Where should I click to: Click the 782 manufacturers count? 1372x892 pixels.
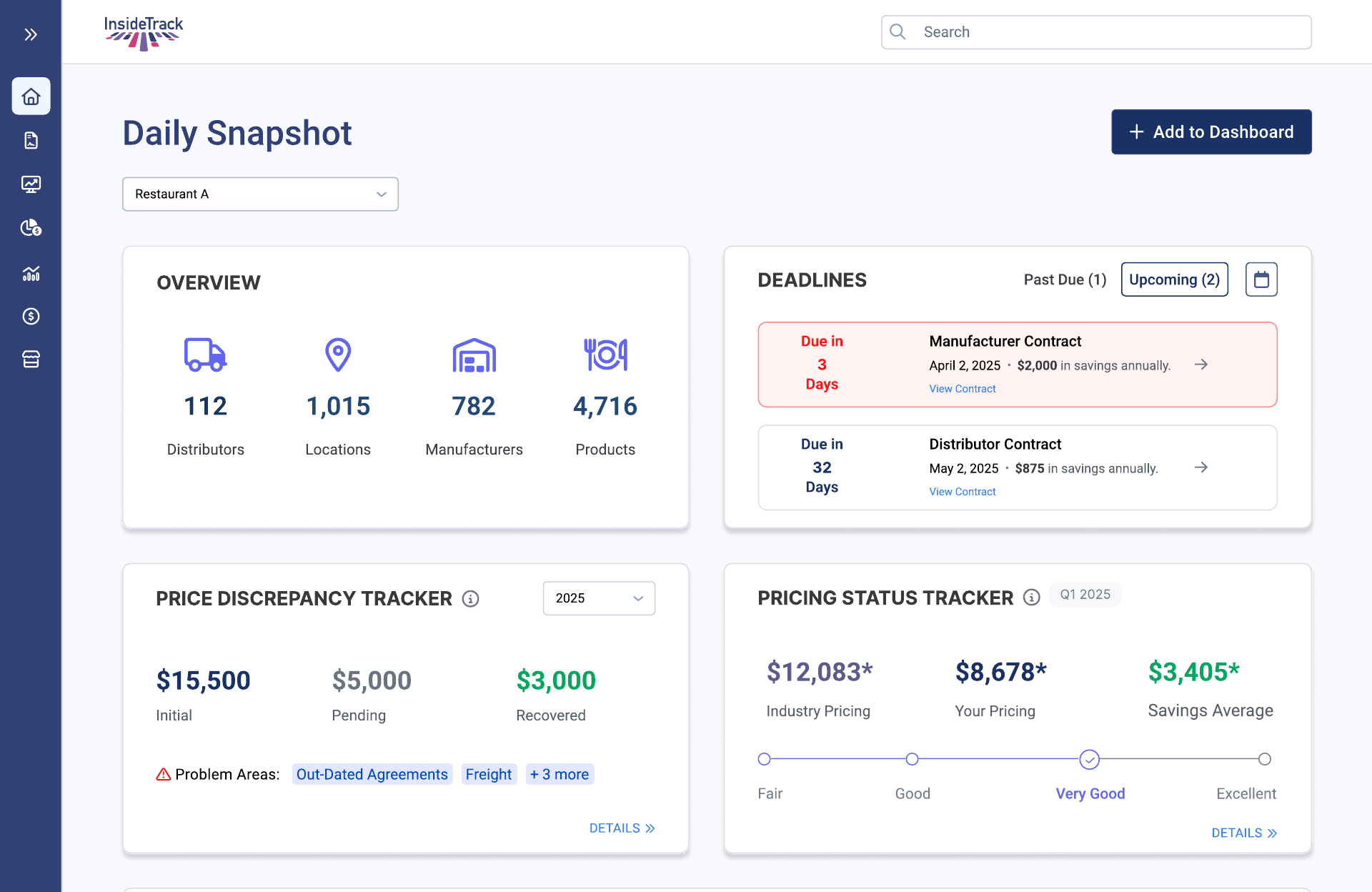pos(474,406)
